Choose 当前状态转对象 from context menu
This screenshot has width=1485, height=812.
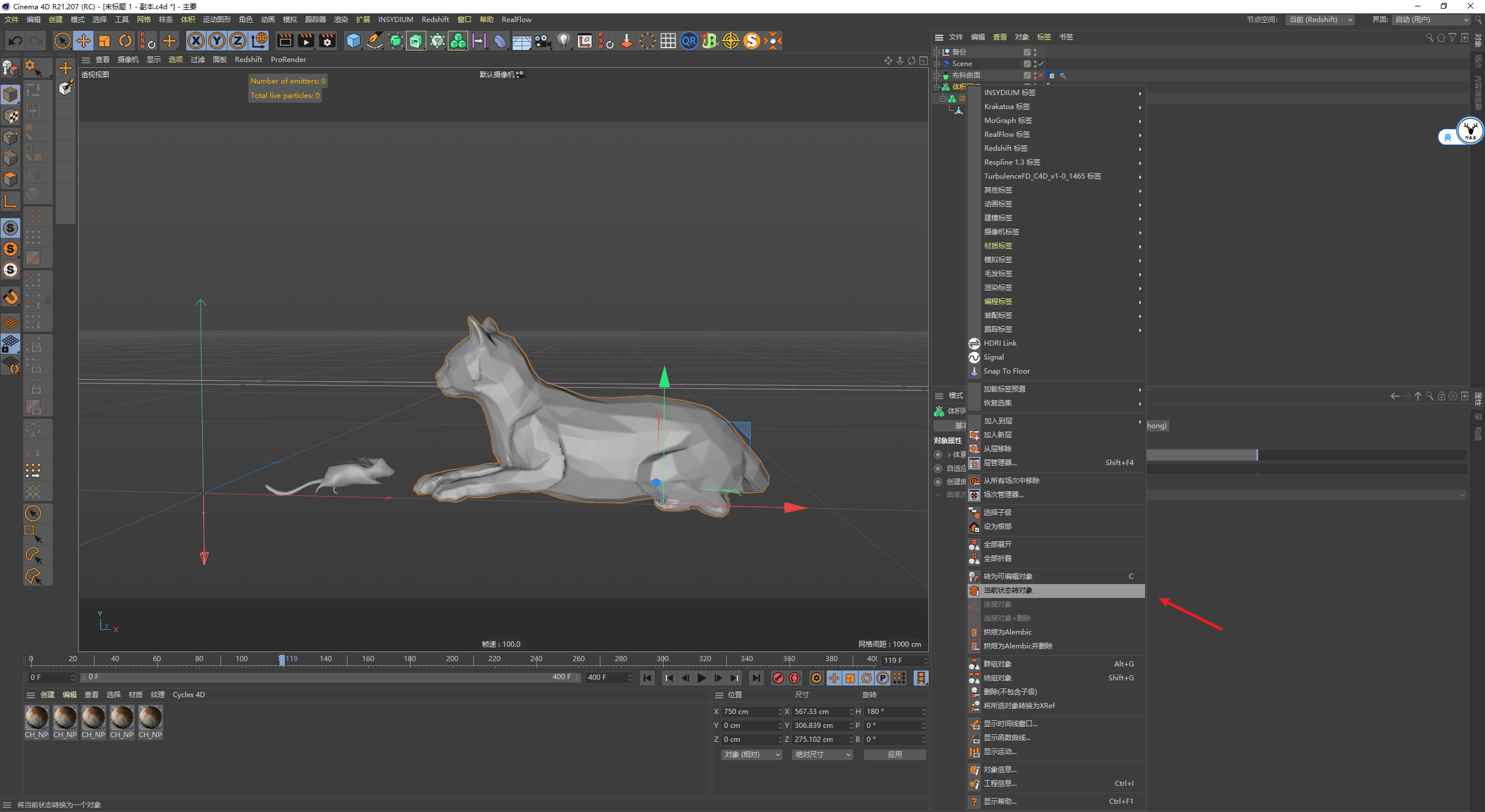1008,590
